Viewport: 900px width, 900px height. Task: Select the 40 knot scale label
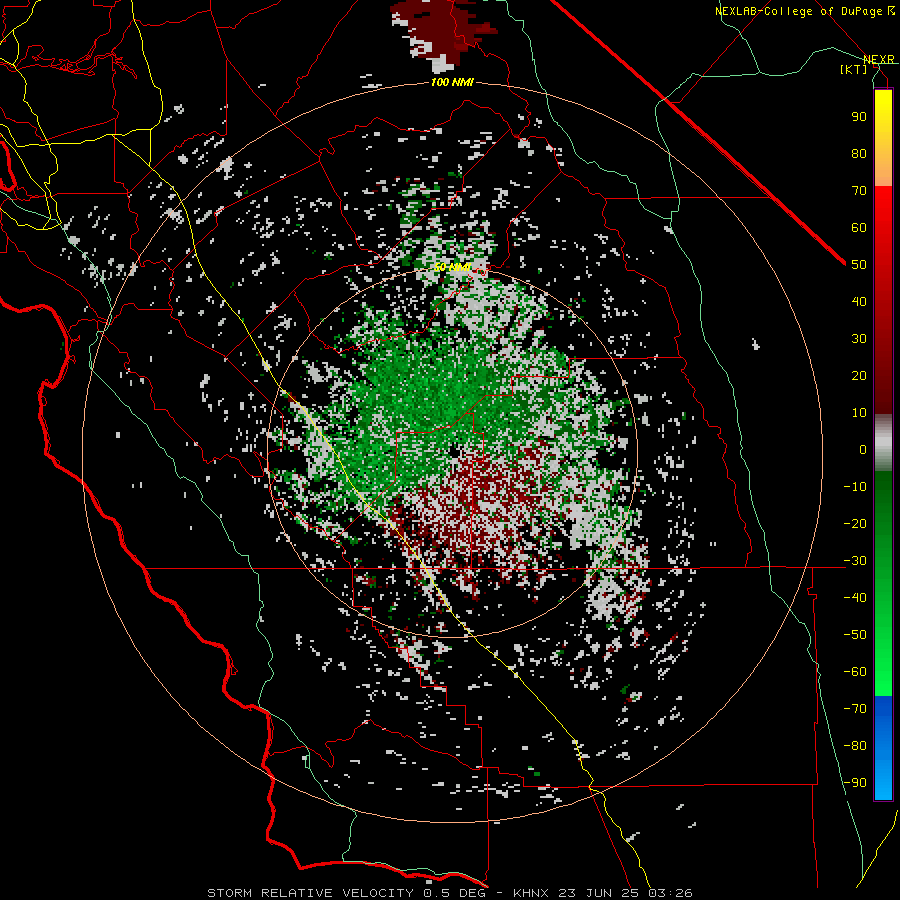tap(859, 302)
